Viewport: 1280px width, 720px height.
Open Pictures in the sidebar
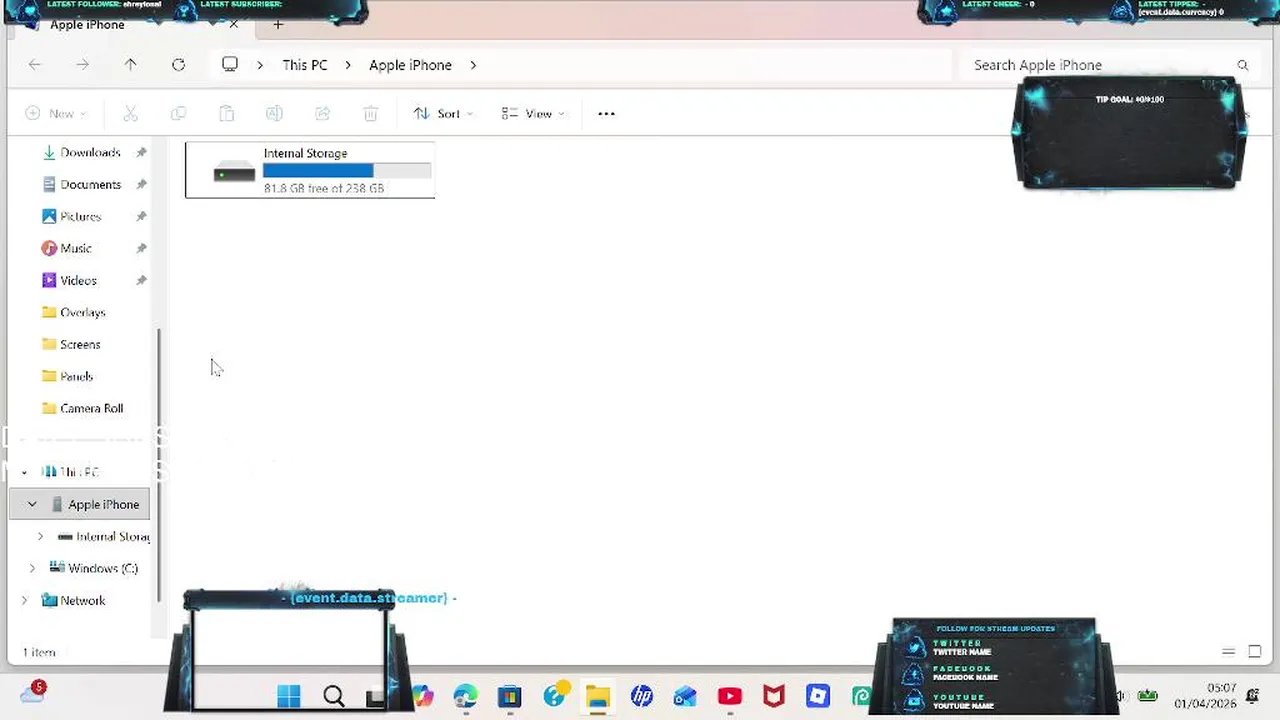(80, 217)
